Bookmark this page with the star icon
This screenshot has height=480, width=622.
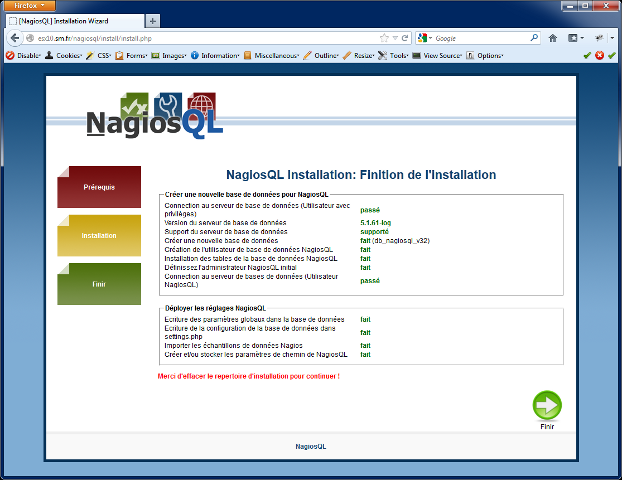[x=384, y=38]
